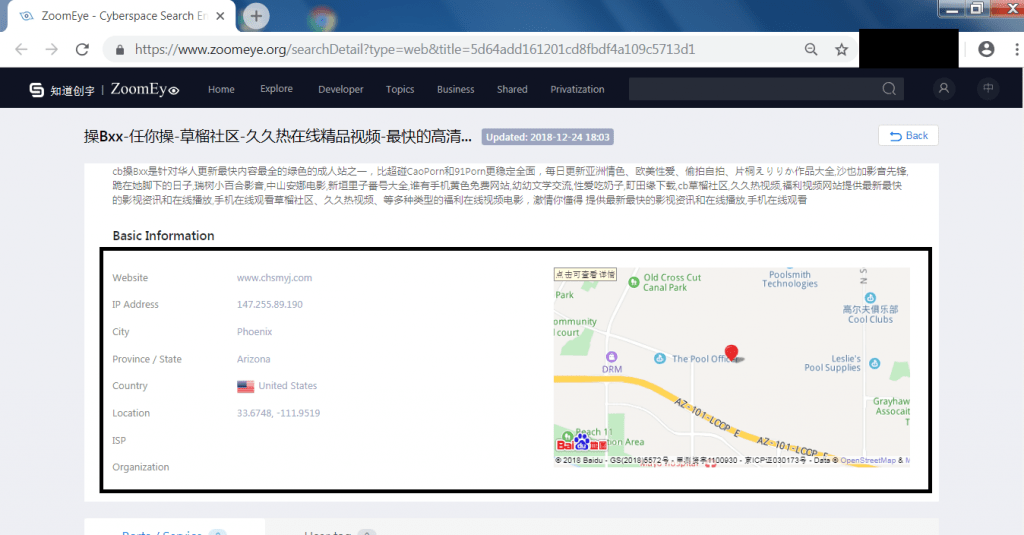Open the Developer menu item
Viewport: 1024px width, 535px height.
(x=341, y=89)
